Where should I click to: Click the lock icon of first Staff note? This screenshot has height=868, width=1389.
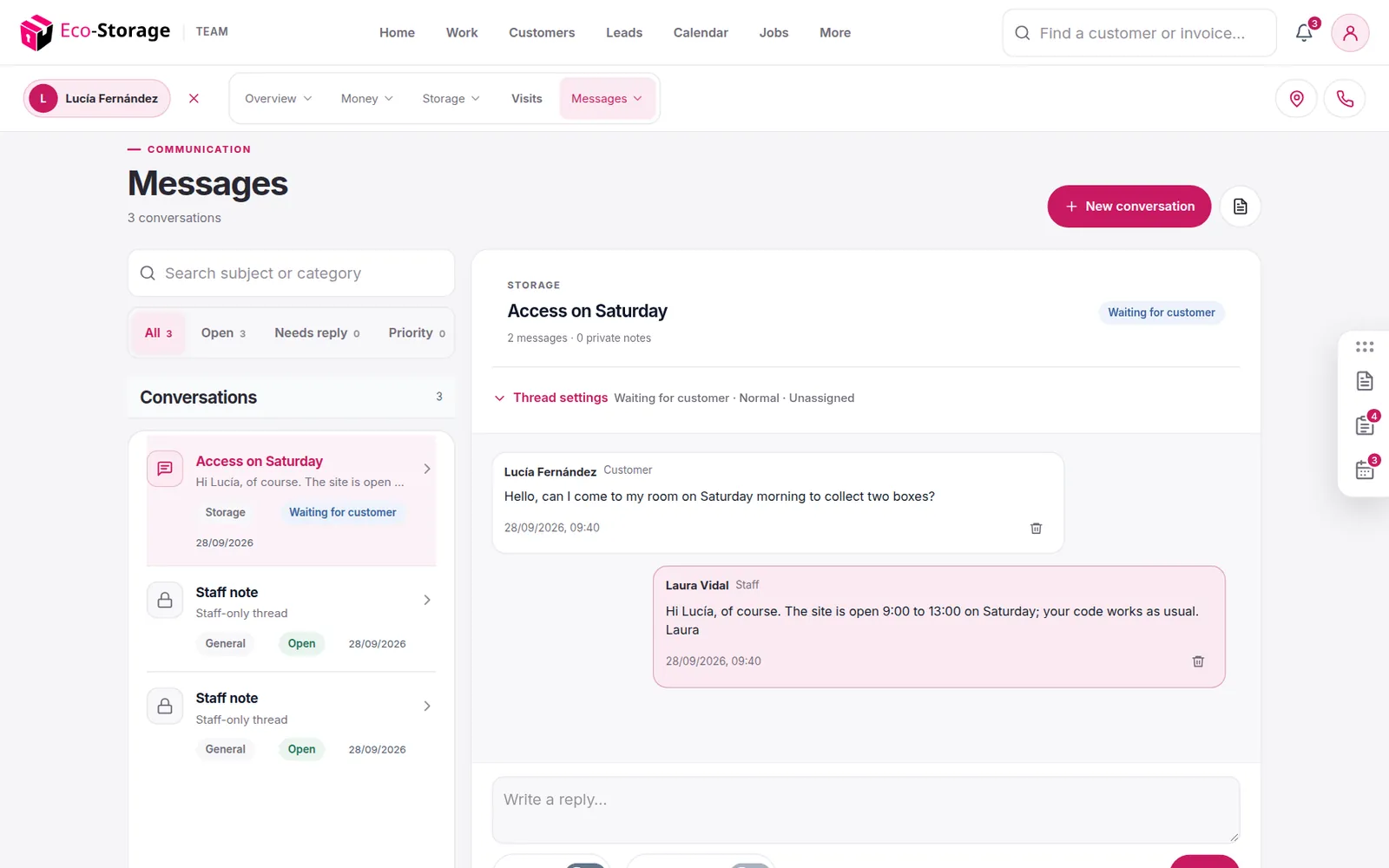click(x=165, y=600)
